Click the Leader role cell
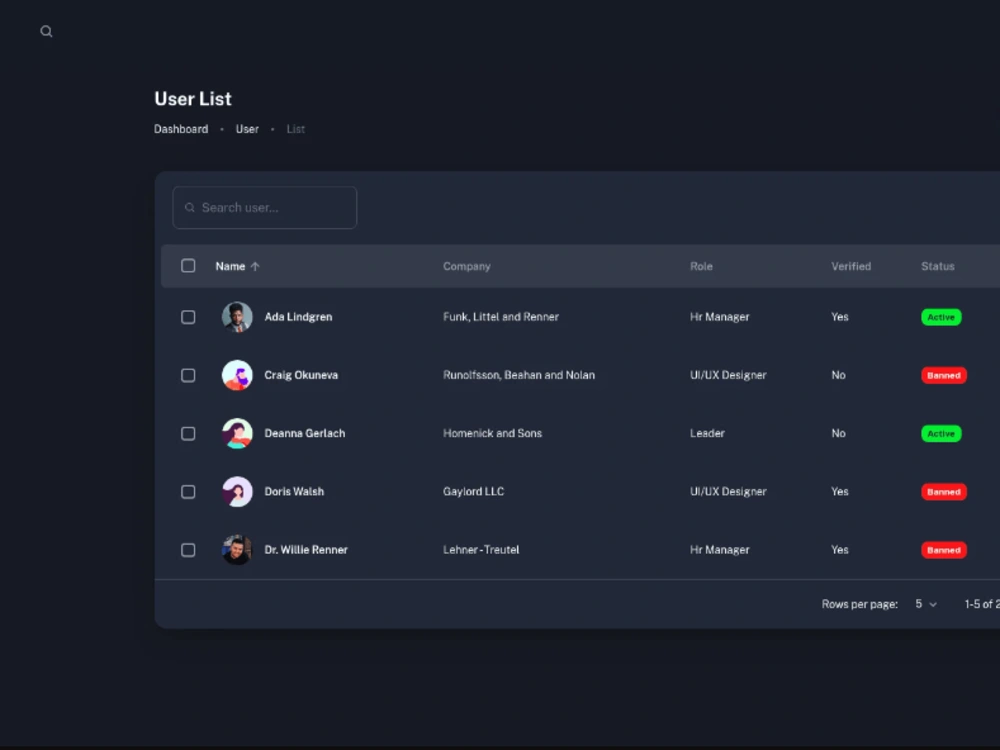 click(x=707, y=434)
